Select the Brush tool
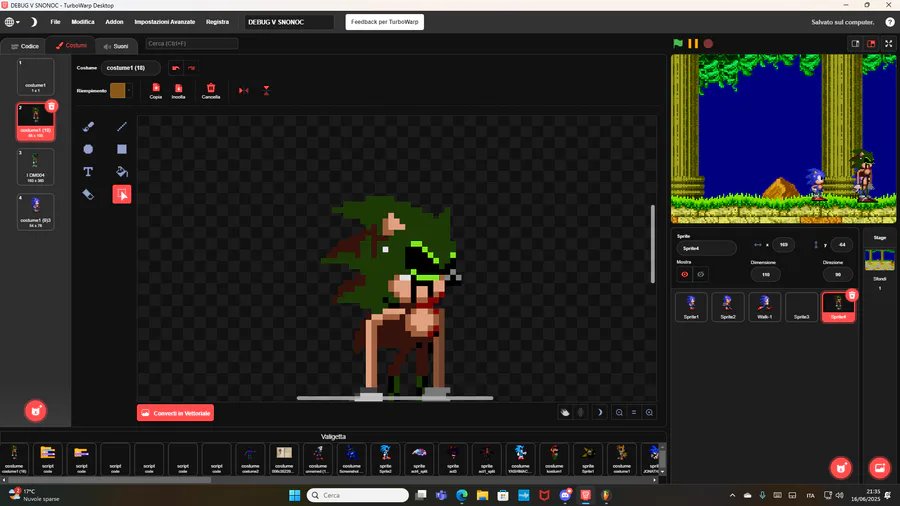This screenshot has width=900, height=506. [x=88, y=126]
